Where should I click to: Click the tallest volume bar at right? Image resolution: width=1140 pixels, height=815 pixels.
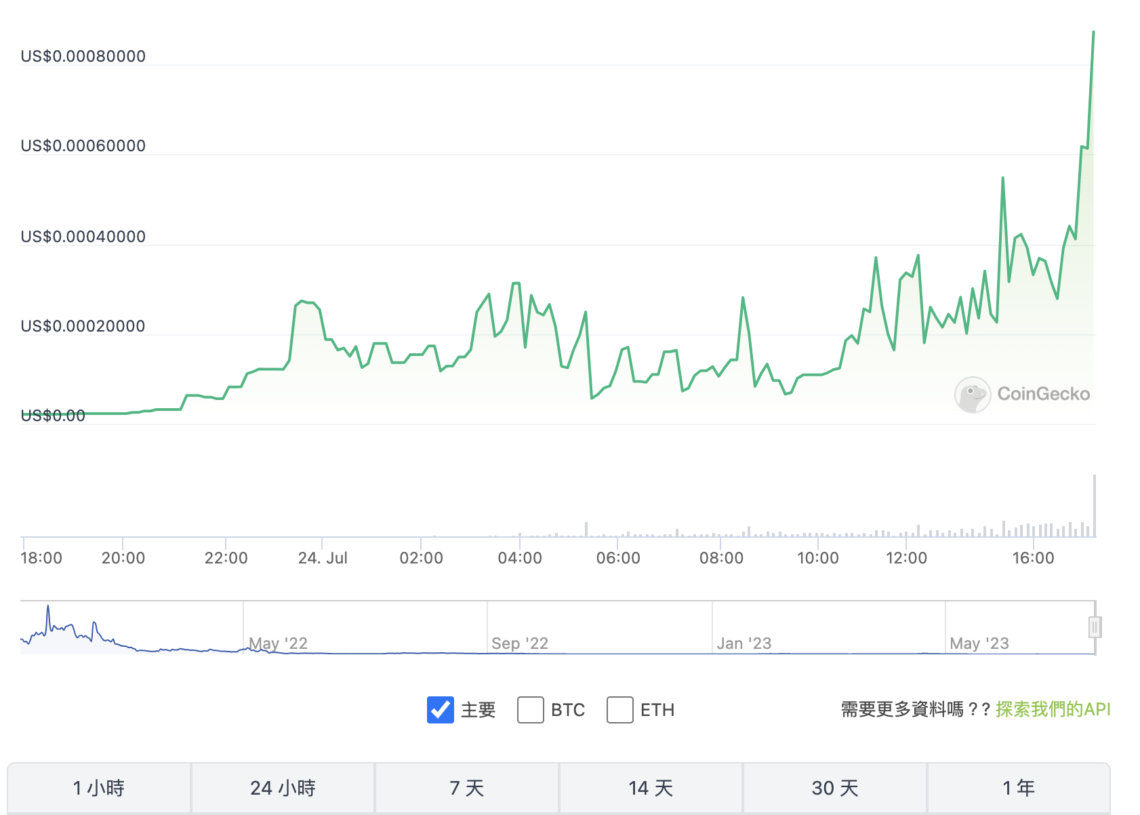[1094, 506]
